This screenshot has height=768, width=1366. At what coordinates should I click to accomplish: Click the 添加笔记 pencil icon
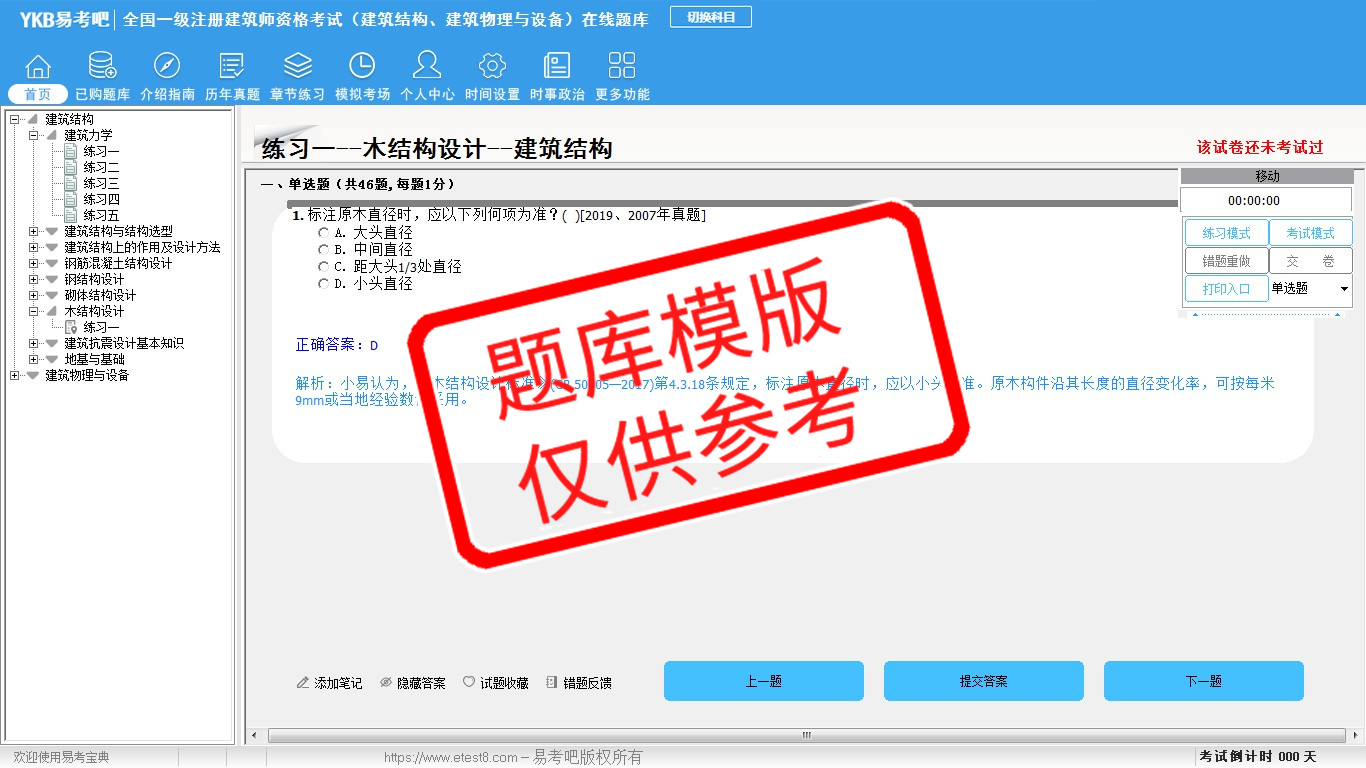tap(303, 683)
